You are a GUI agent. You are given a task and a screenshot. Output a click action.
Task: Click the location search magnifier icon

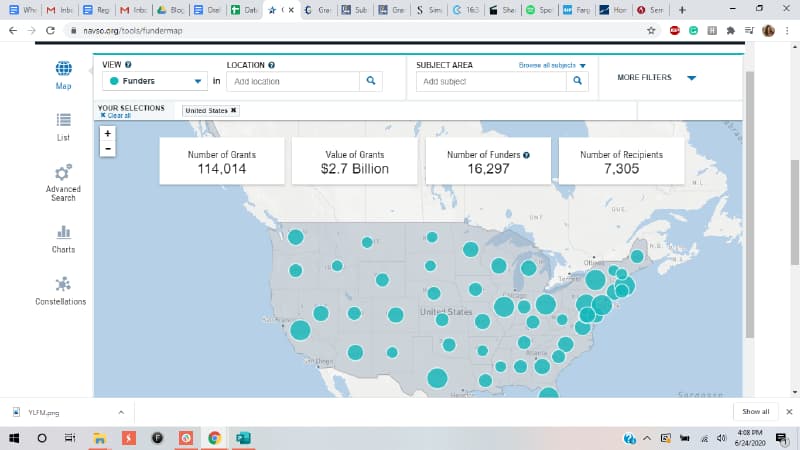click(x=370, y=81)
